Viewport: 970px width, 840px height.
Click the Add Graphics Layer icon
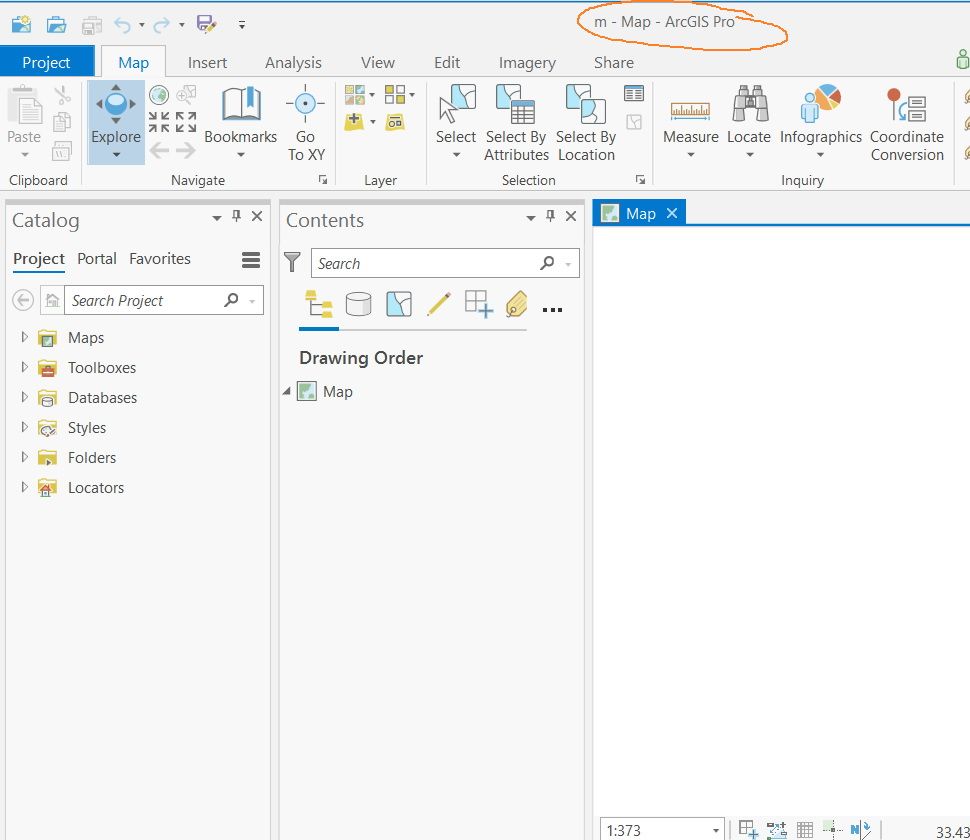point(395,122)
